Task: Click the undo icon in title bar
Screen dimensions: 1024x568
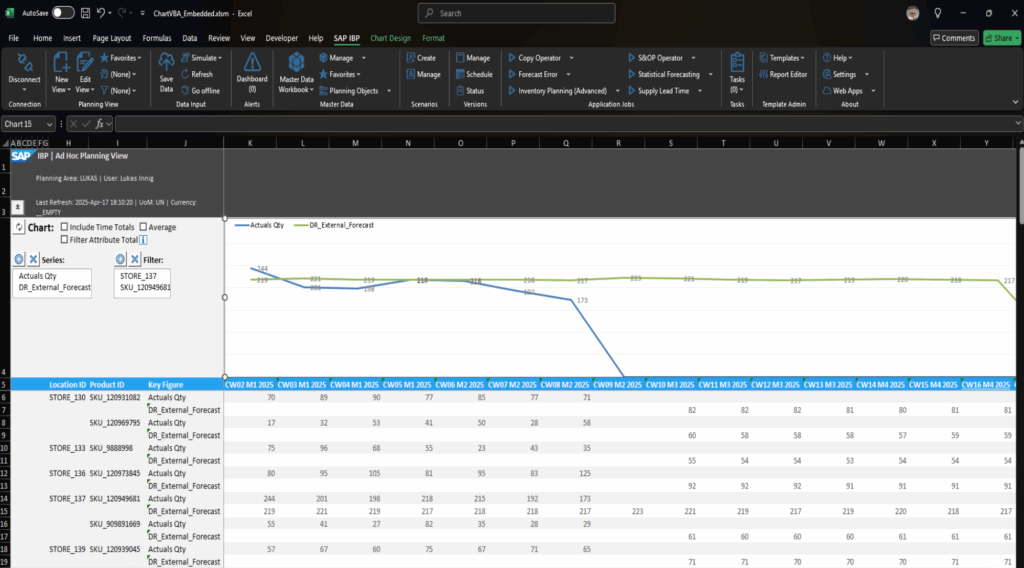Action: (101, 13)
